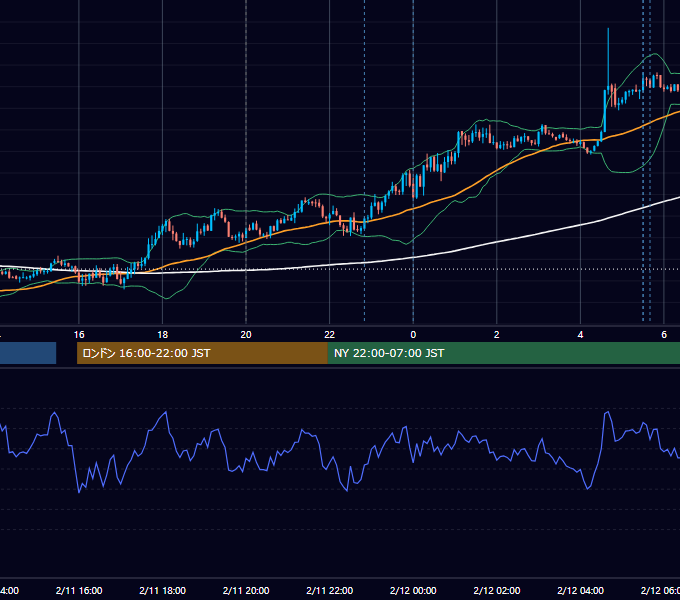Click the 18 hour label on price chart axis
680x600 pixels.
(x=163, y=335)
